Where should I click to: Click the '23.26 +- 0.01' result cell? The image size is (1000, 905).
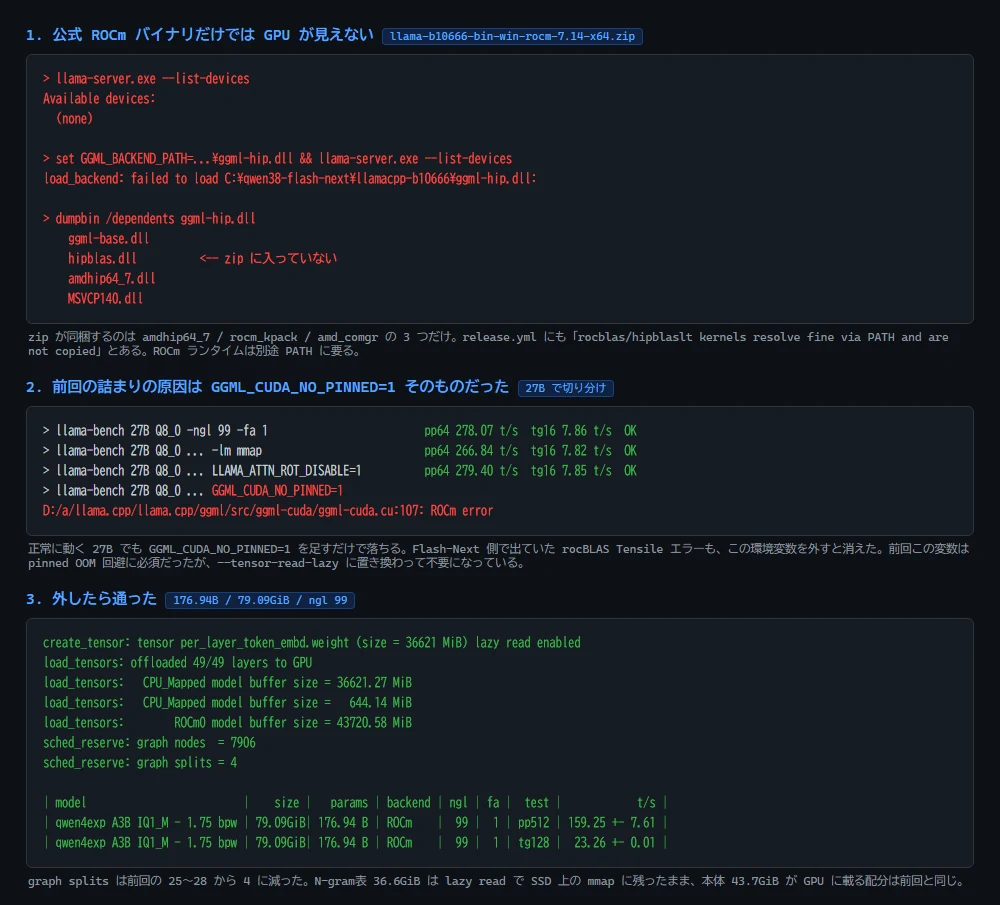pyautogui.click(x=615, y=843)
